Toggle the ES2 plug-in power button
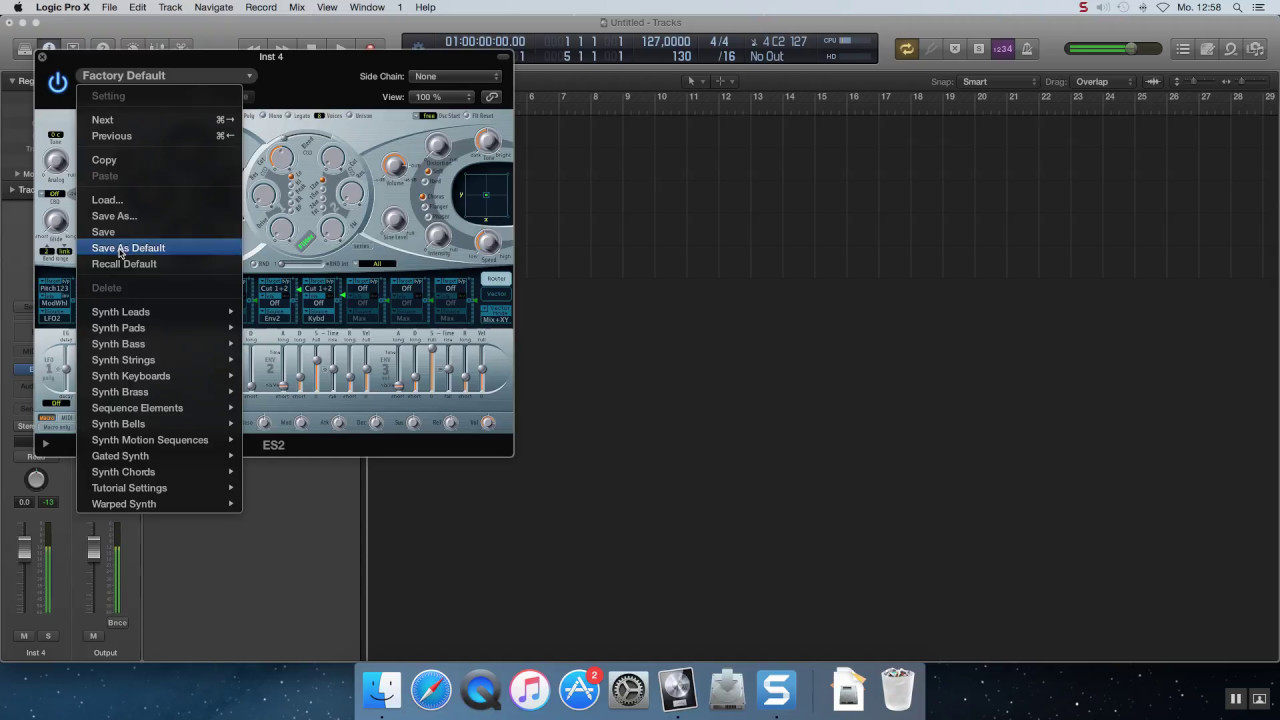 [57, 82]
